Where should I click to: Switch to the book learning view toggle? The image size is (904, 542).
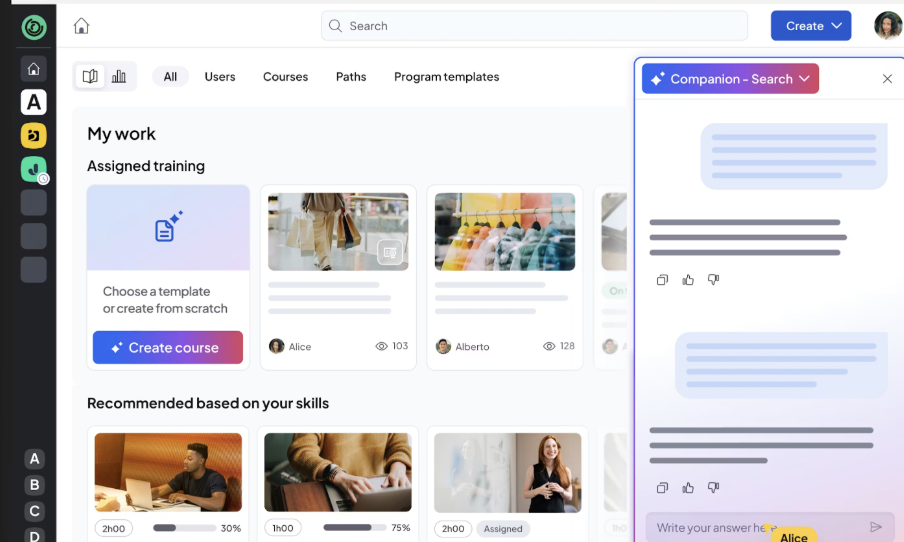[91, 77]
